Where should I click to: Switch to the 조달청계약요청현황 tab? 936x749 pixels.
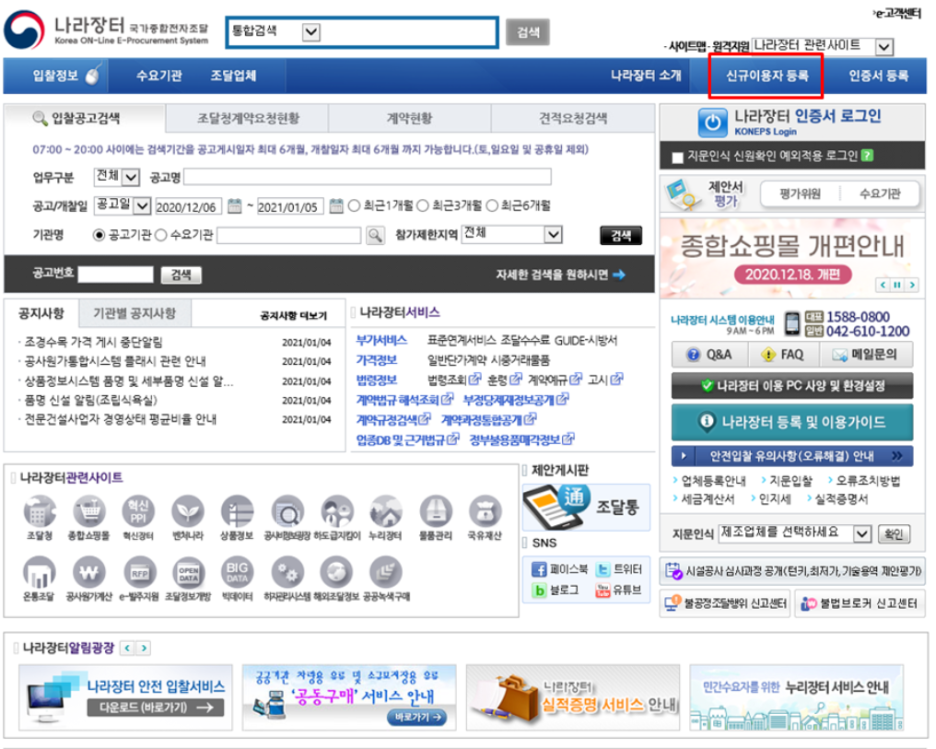pos(247,118)
